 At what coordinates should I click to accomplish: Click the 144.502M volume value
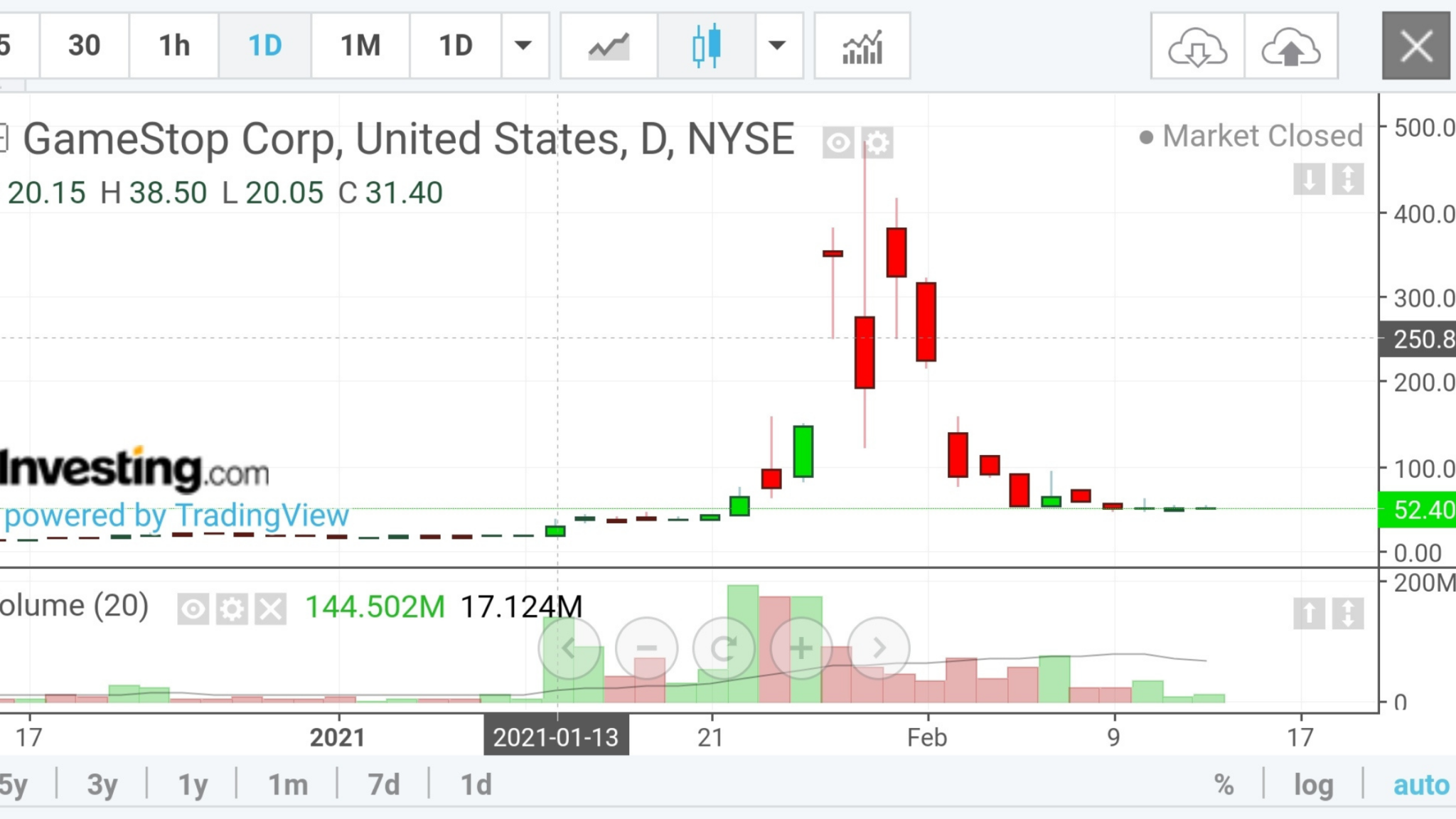375,607
